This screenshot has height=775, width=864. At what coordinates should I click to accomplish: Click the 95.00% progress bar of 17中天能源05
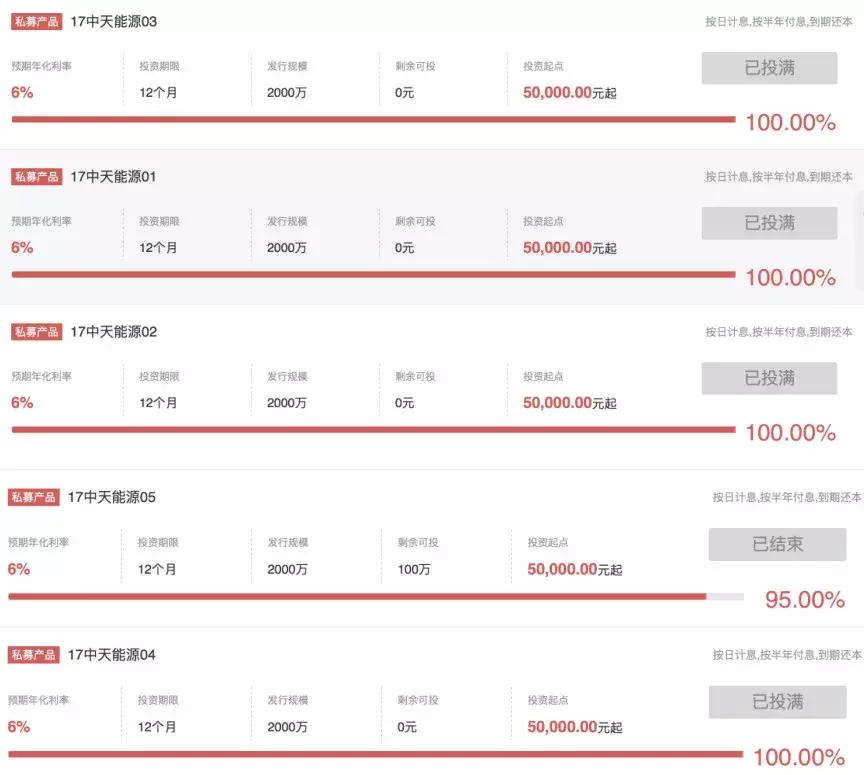point(375,597)
